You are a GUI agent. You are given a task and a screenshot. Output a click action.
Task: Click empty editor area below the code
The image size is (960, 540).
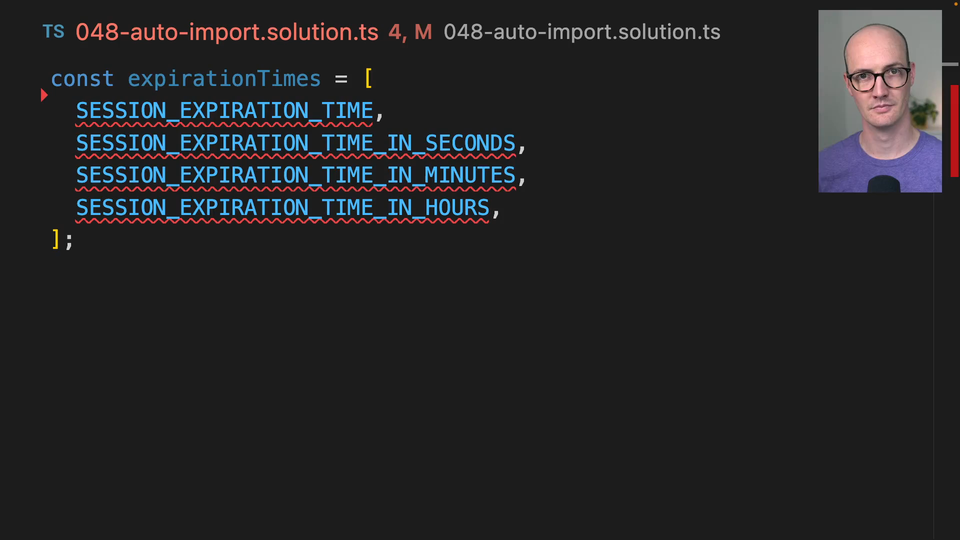[x=450, y=400]
